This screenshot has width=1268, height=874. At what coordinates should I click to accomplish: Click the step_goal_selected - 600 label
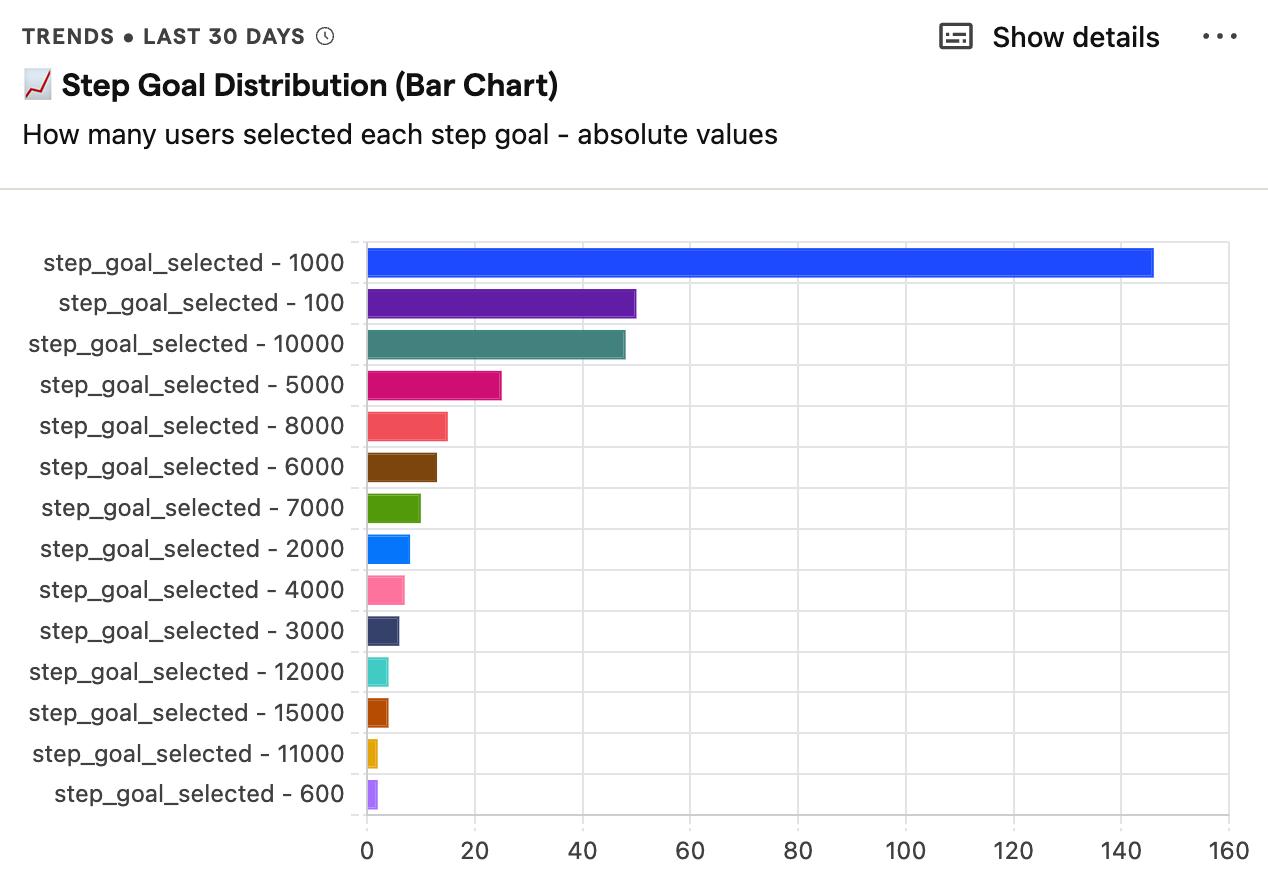(x=199, y=794)
